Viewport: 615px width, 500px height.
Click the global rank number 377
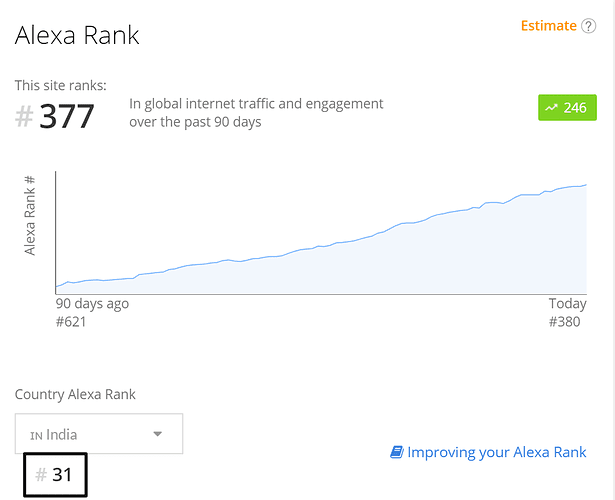coord(67,116)
